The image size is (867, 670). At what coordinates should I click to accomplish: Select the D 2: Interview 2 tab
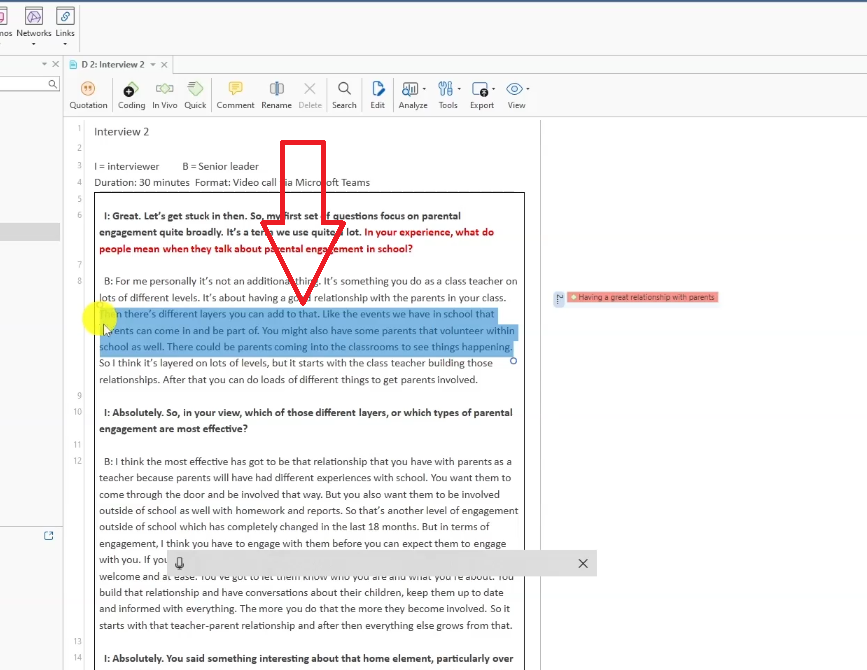(x=112, y=64)
